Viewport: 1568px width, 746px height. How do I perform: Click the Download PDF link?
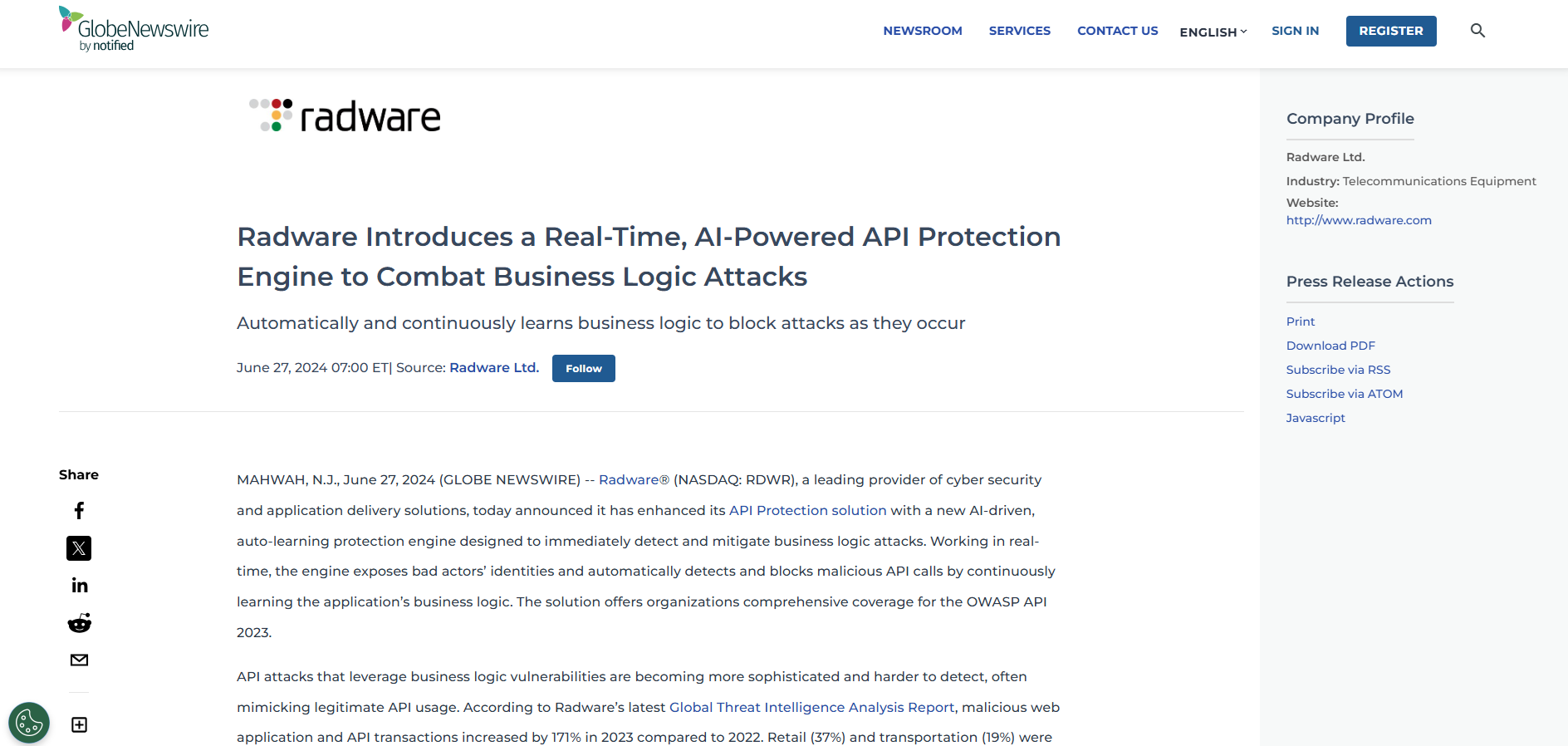pos(1330,346)
